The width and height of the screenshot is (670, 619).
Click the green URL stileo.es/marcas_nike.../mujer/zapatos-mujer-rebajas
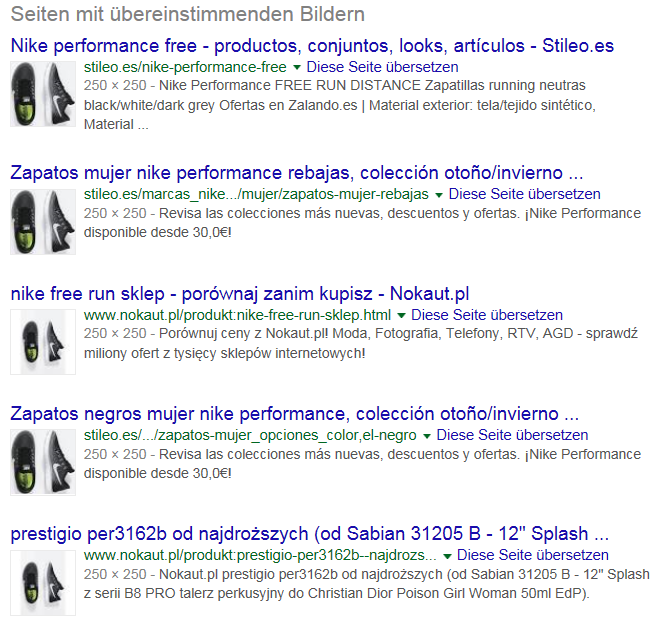(x=256, y=194)
